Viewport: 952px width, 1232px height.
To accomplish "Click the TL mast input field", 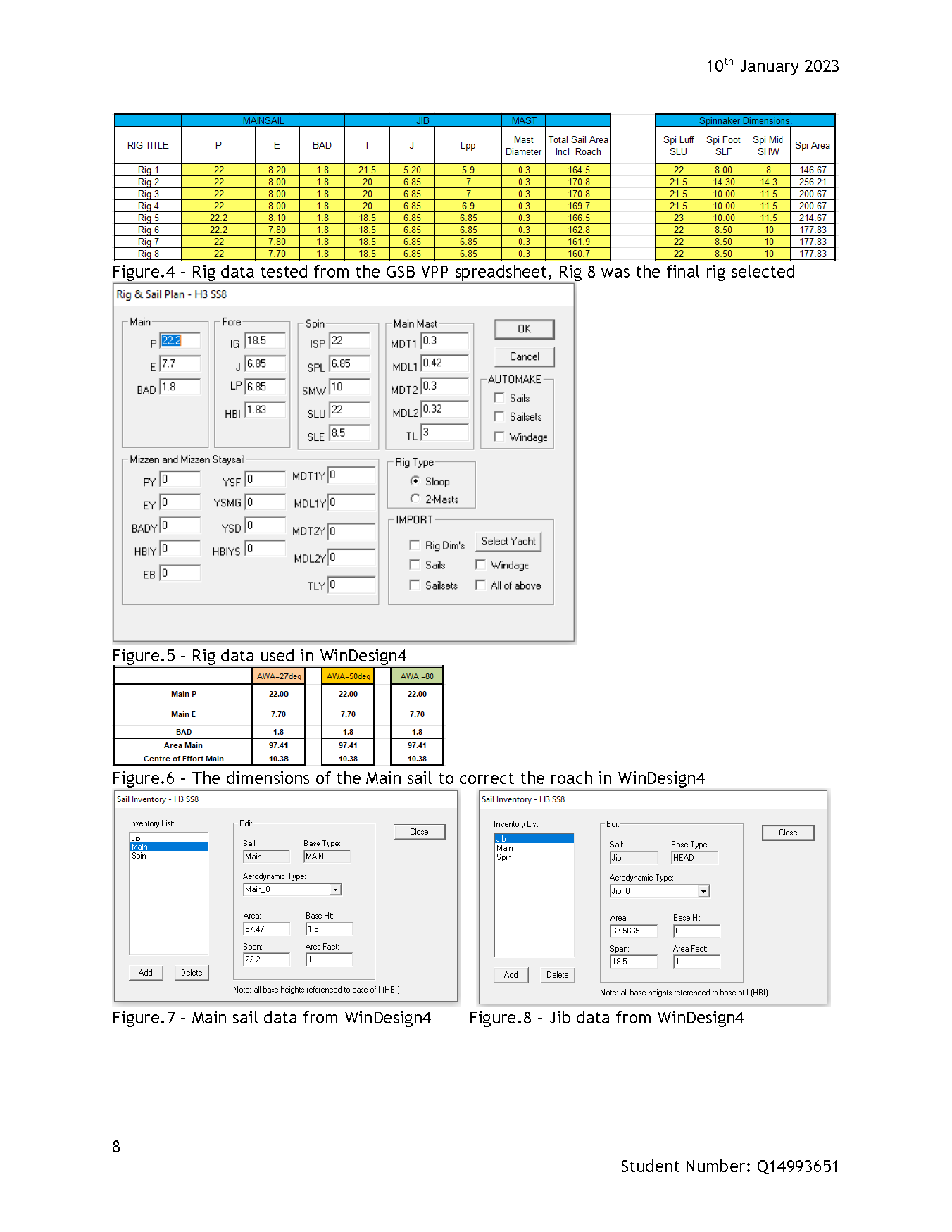I will [x=444, y=433].
